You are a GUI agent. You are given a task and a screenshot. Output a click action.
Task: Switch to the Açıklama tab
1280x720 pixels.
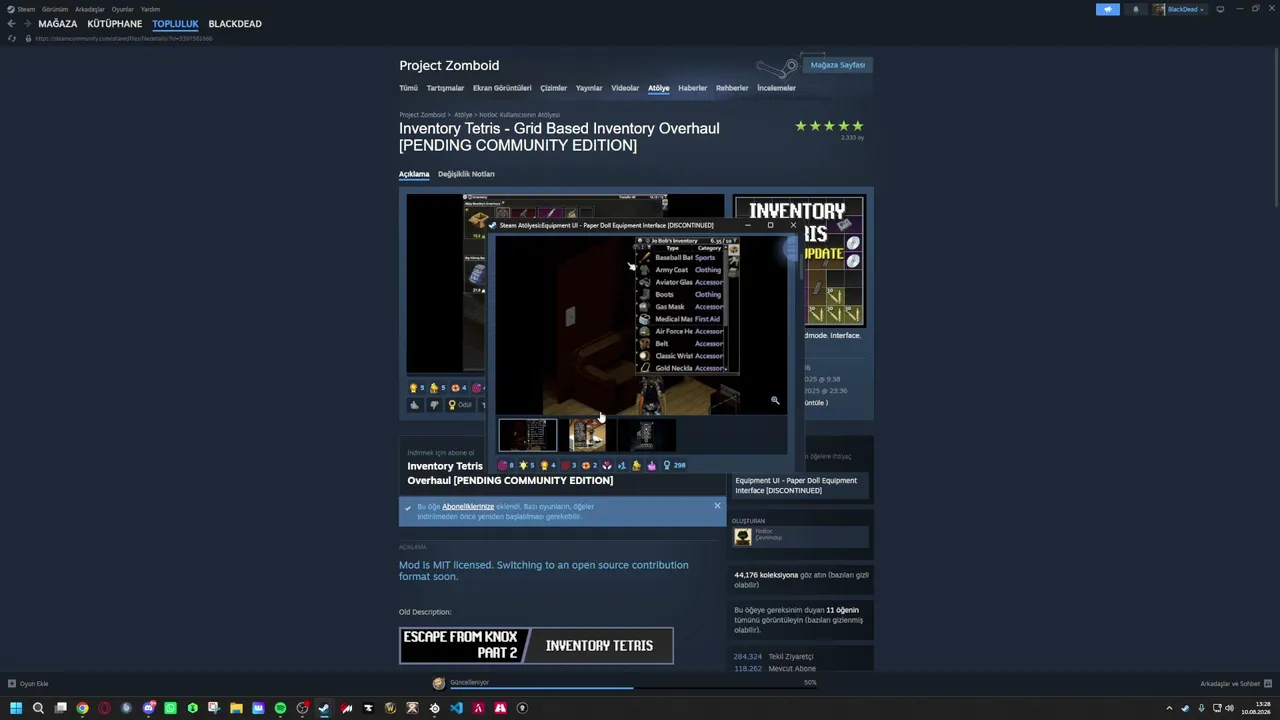[x=414, y=174]
